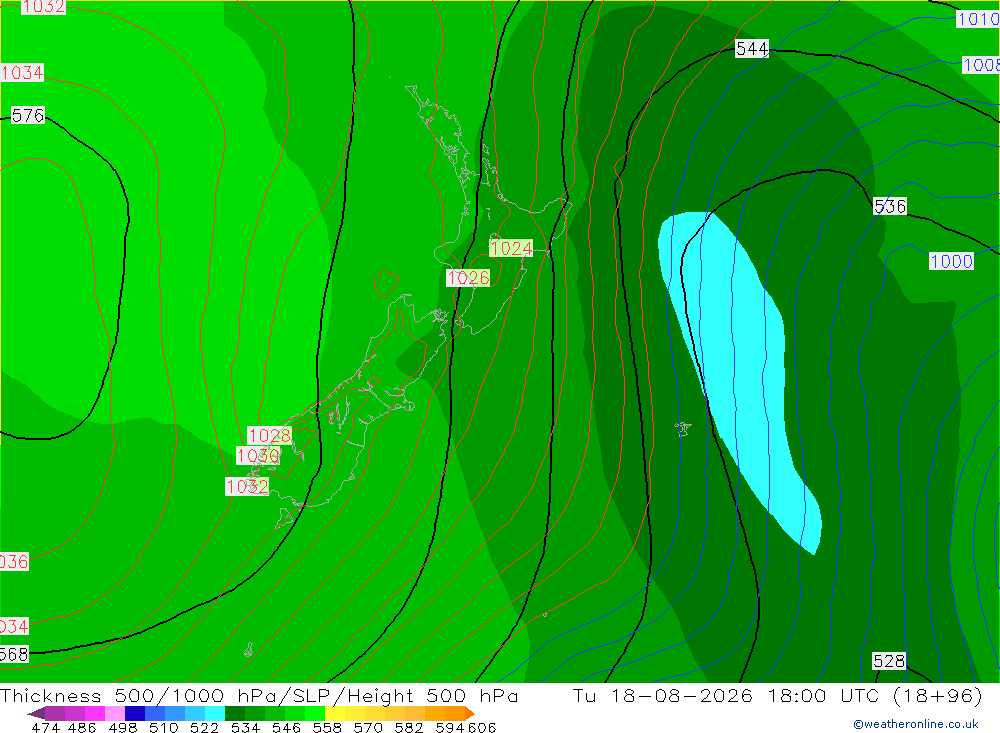This screenshot has height=733, width=1000.
Task: Select the 1028 pressure isobar label
Action: coord(269,436)
